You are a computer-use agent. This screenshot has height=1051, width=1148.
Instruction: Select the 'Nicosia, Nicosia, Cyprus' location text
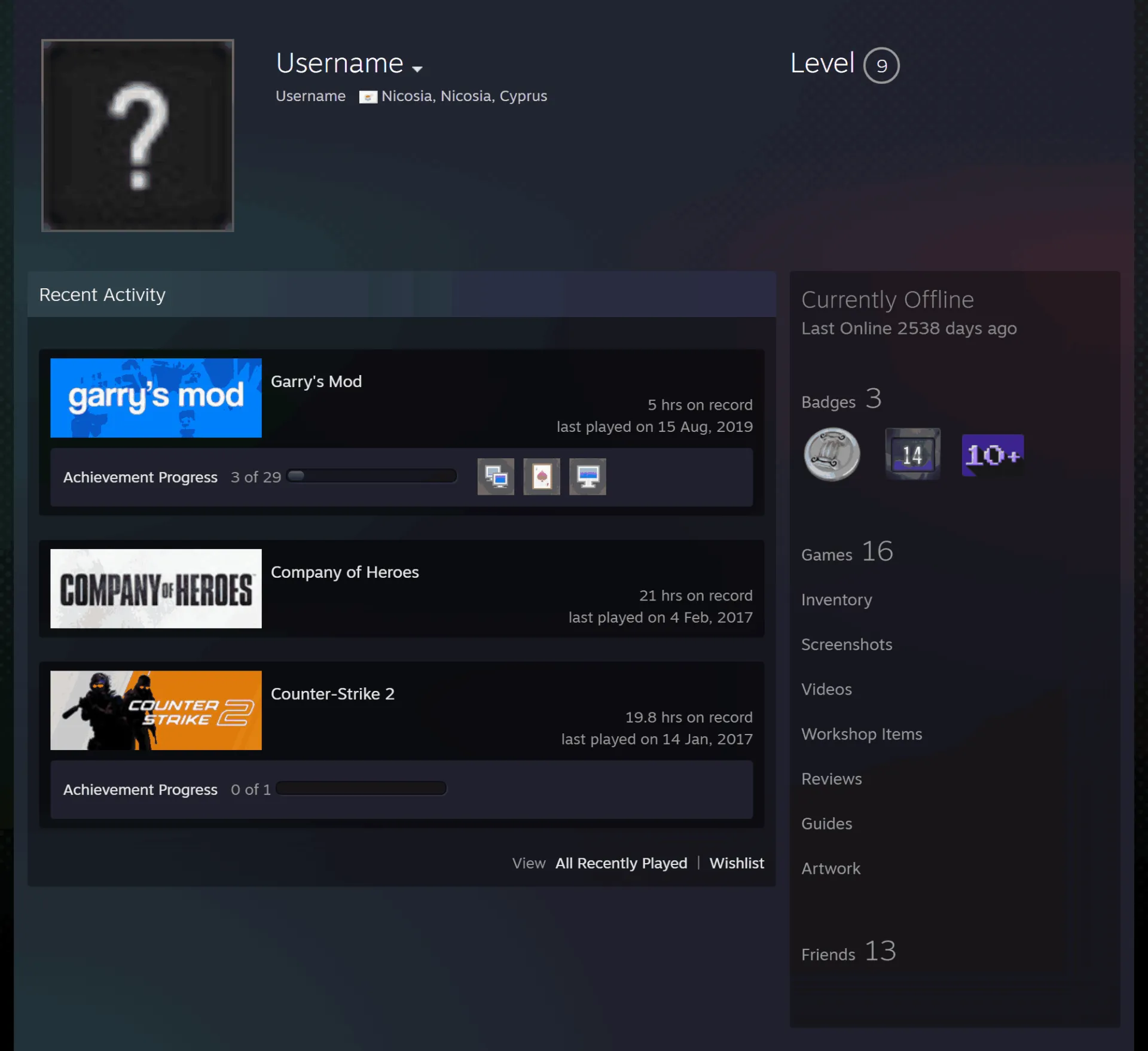coord(464,96)
